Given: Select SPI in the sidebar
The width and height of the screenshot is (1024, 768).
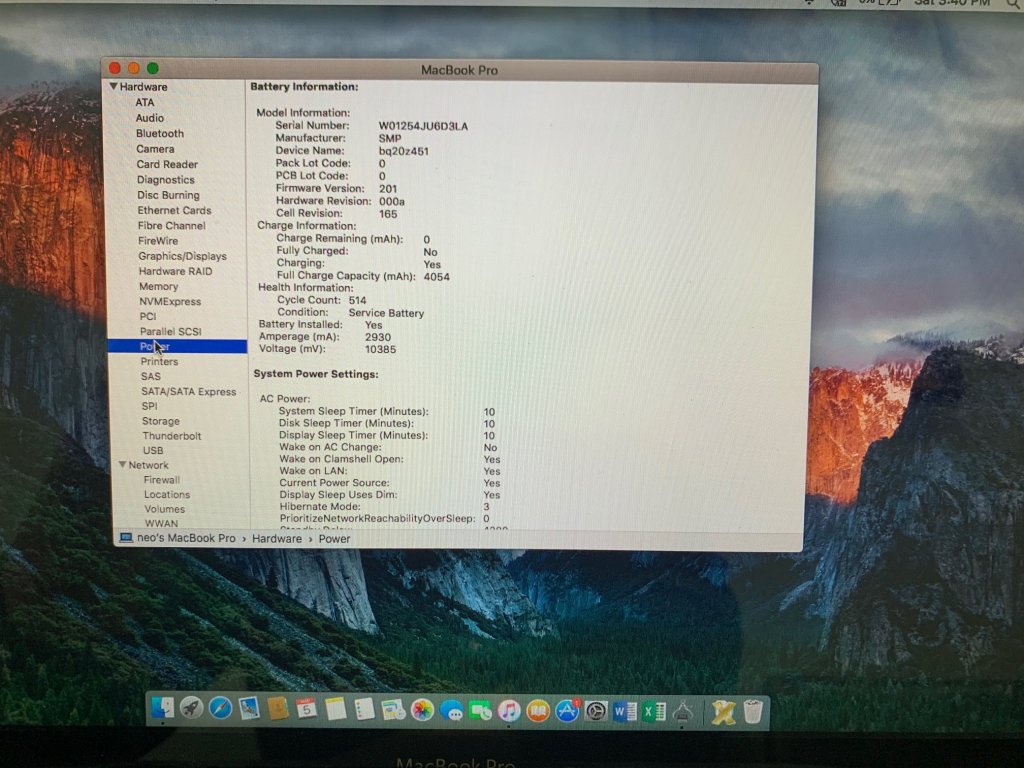Looking at the screenshot, I should (x=150, y=406).
